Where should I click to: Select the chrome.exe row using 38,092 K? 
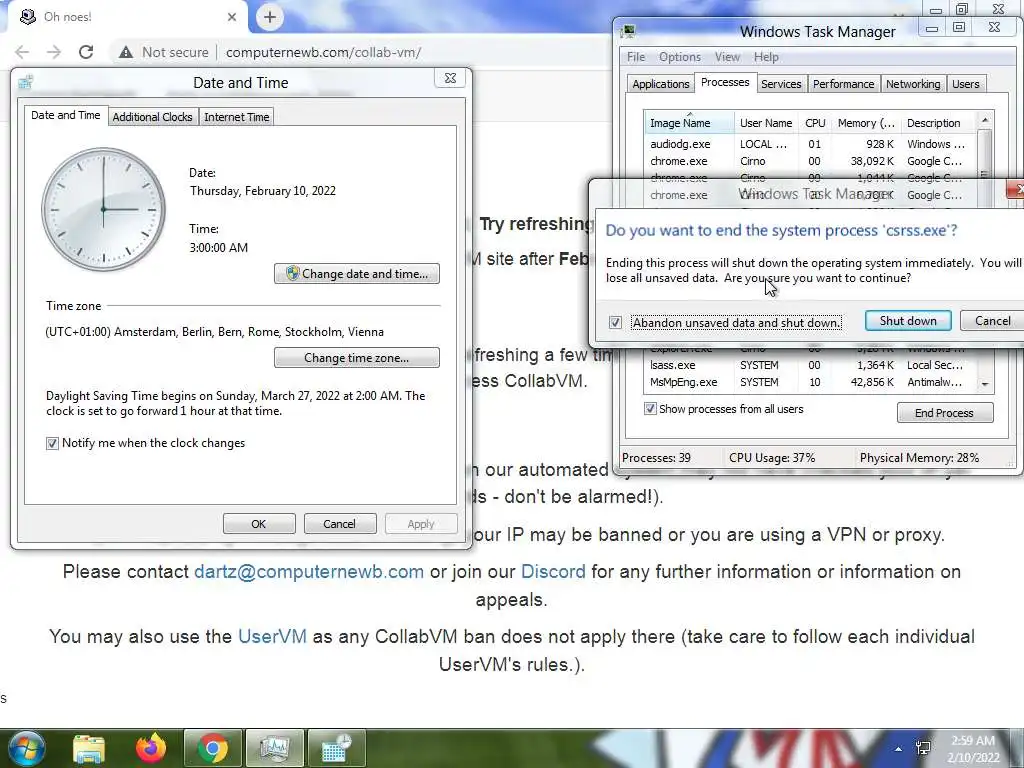(x=810, y=161)
